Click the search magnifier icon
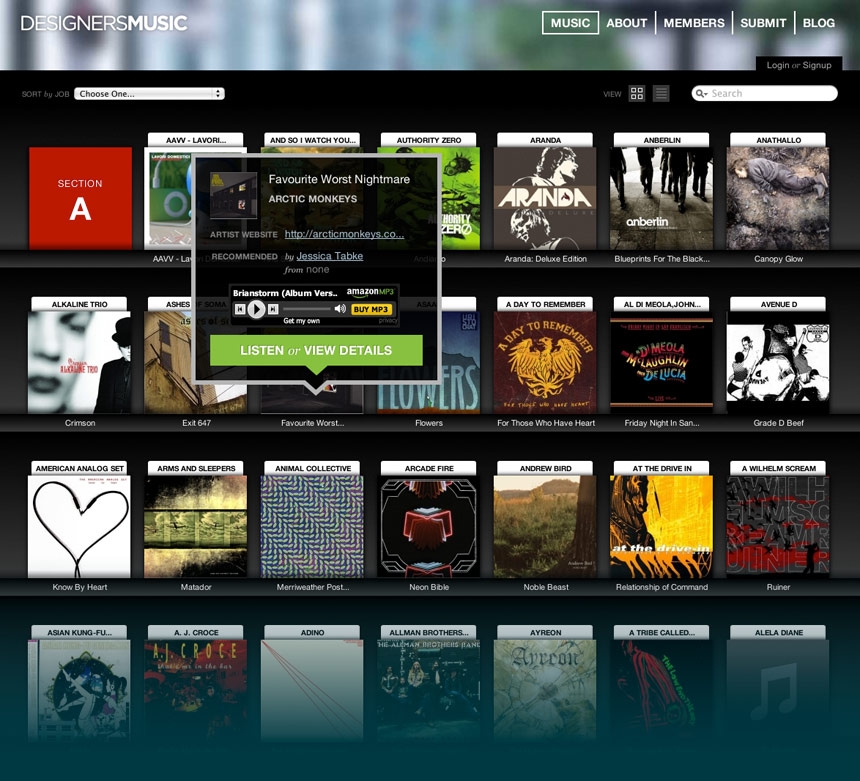This screenshot has width=860, height=781. pyautogui.click(x=701, y=94)
